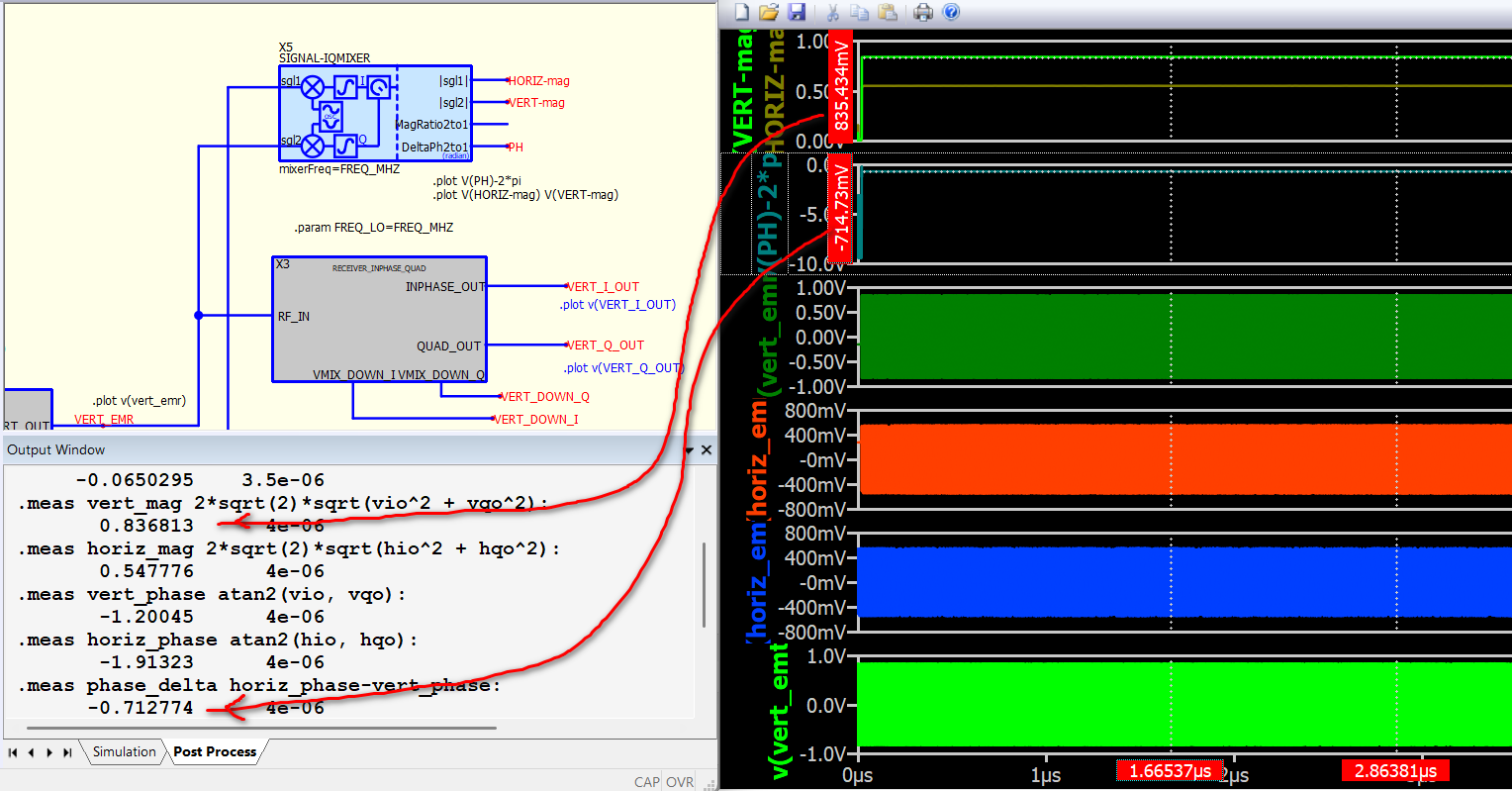Close the Output Window panel
Viewport: 1512px width, 791px height.
coord(707,449)
